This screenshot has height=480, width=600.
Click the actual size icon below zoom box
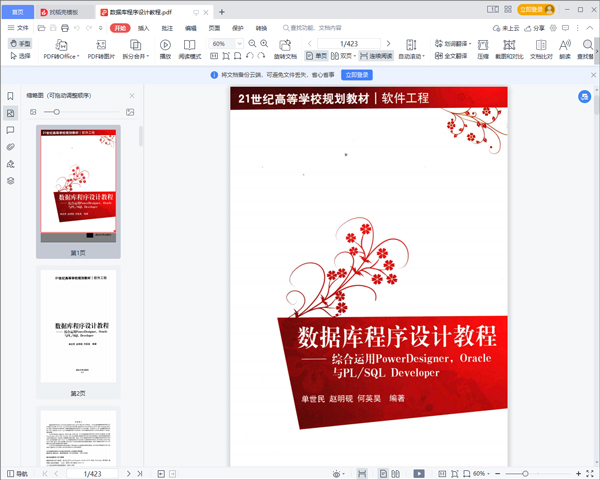pos(214,56)
